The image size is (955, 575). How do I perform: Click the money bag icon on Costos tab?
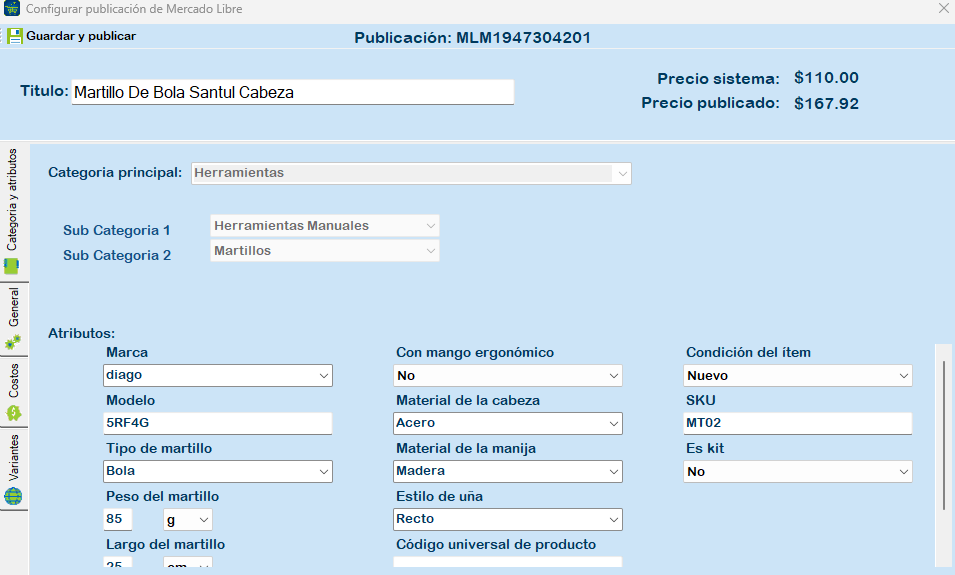(x=13, y=412)
